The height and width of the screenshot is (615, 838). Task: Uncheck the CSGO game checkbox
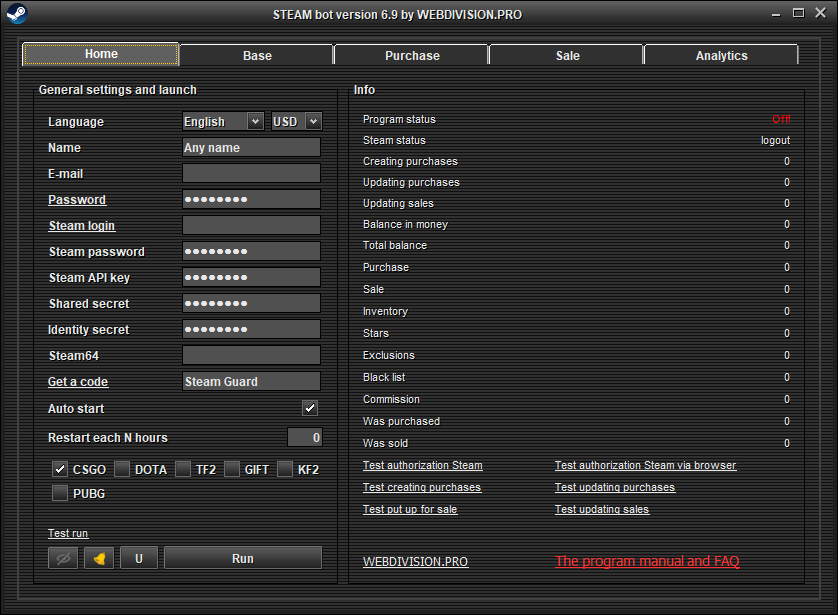60,469
